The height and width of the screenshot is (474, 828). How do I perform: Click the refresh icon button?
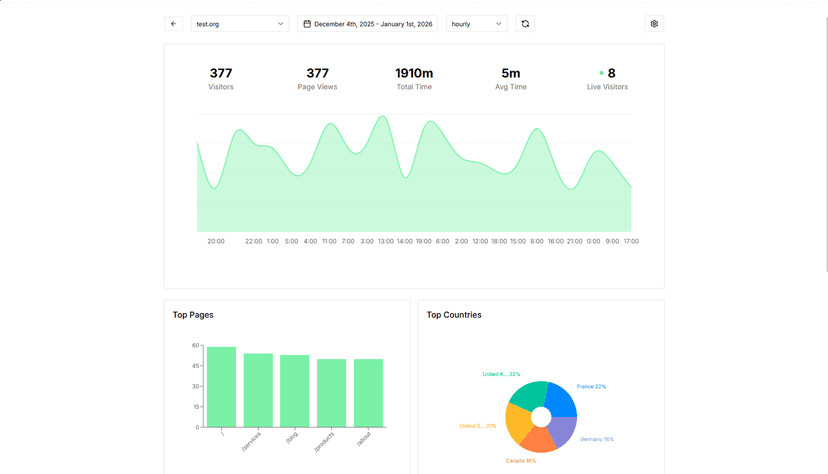525,24
